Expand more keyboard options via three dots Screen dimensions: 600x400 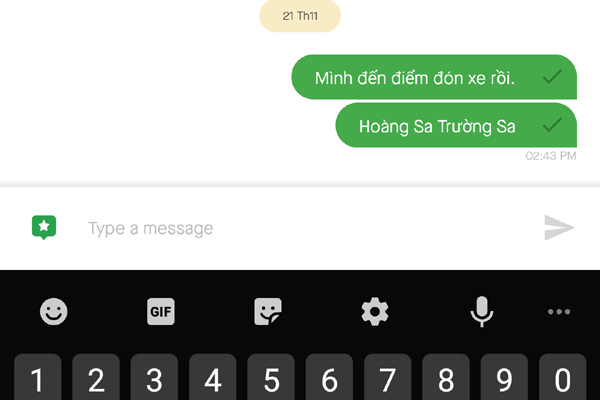click(x=559, y=312)
